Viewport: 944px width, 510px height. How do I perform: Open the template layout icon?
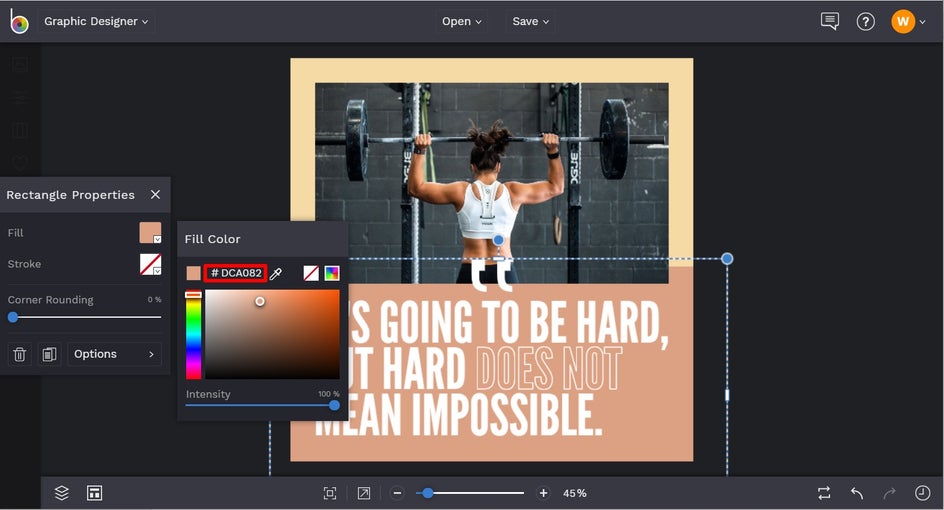95,493
